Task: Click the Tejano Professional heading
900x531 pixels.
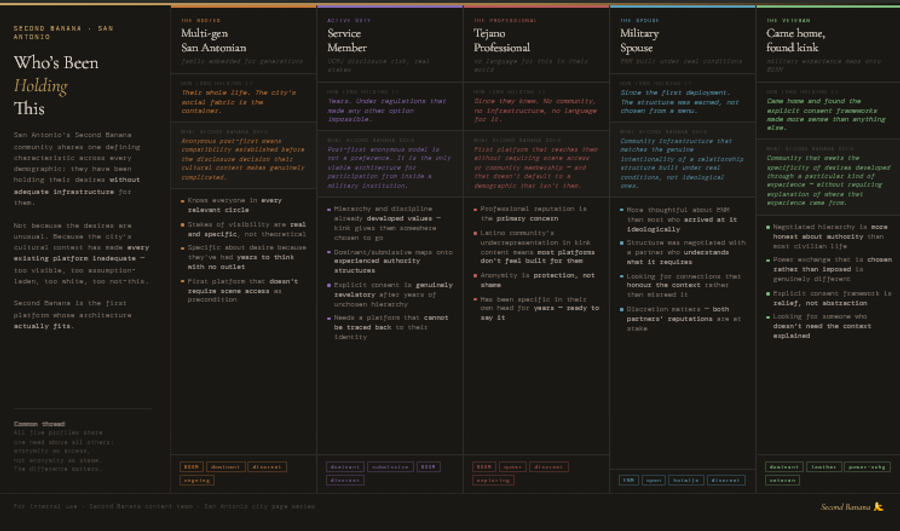Action: tap(502, 40)
